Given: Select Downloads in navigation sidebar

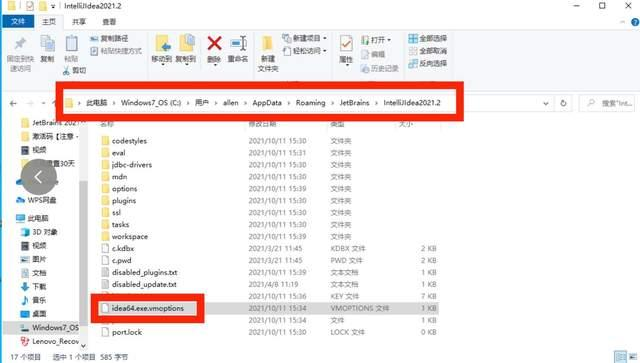Looking at the screenshot, I should click(33, 286).
